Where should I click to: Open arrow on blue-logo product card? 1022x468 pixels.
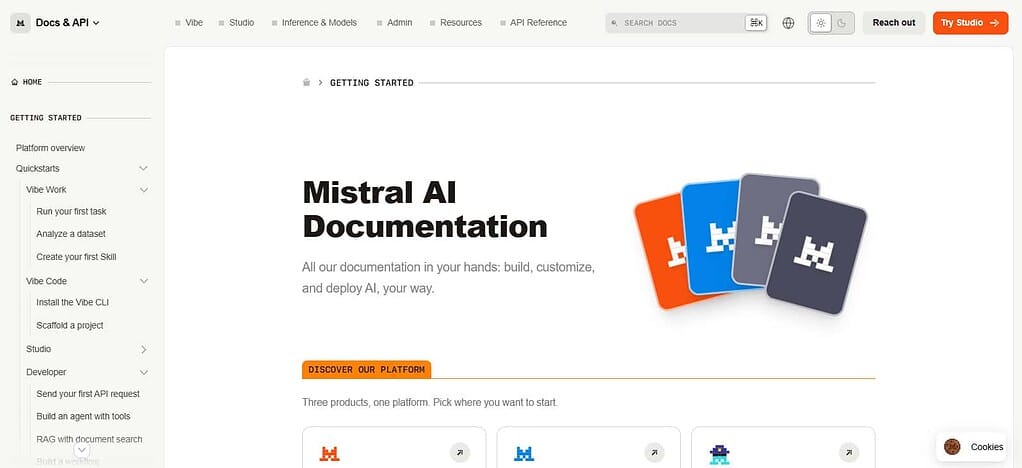click(x=654, y=452)
